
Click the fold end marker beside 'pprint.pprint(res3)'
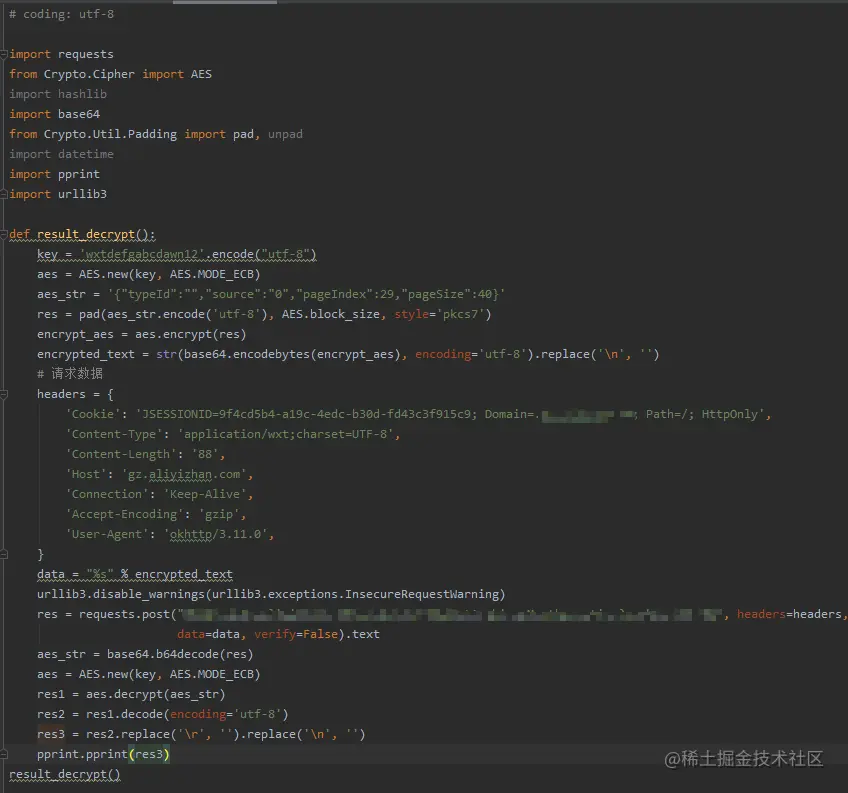4,754
